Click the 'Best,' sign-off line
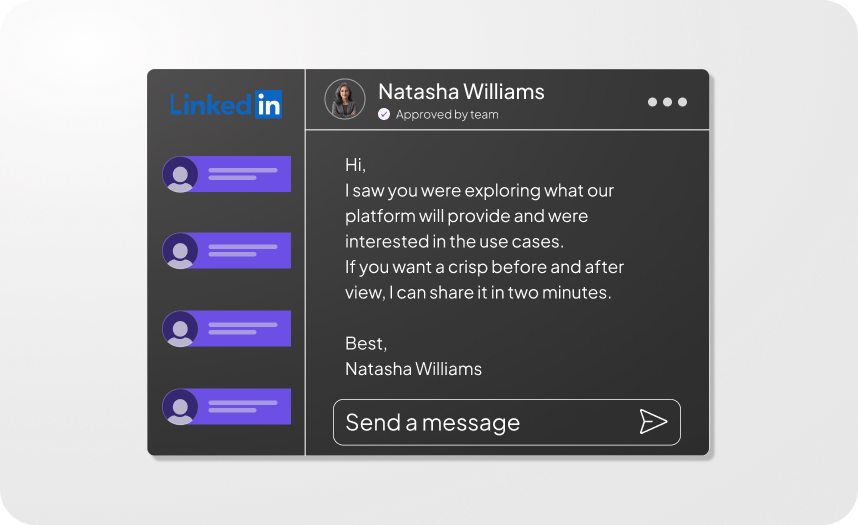858x525 pixels. point(366,343)
